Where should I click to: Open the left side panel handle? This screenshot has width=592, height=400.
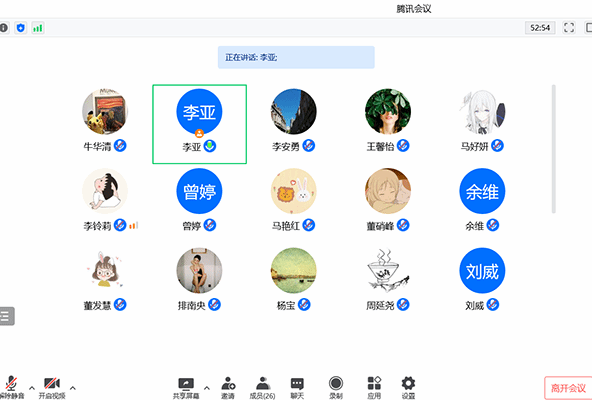click(6, 316)
